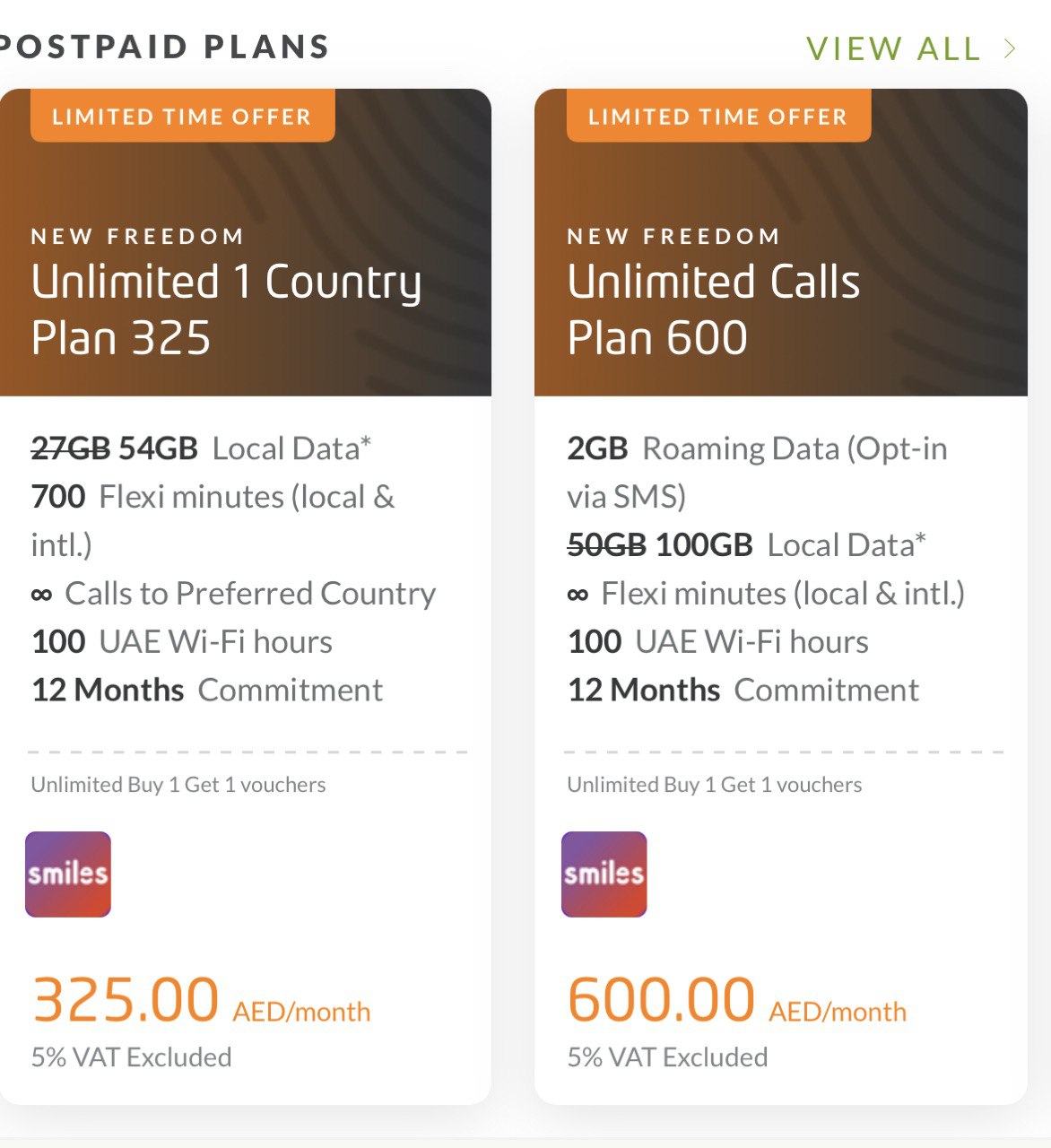
Task: Select the 600.00 AED/month price
Action: 736,1001
